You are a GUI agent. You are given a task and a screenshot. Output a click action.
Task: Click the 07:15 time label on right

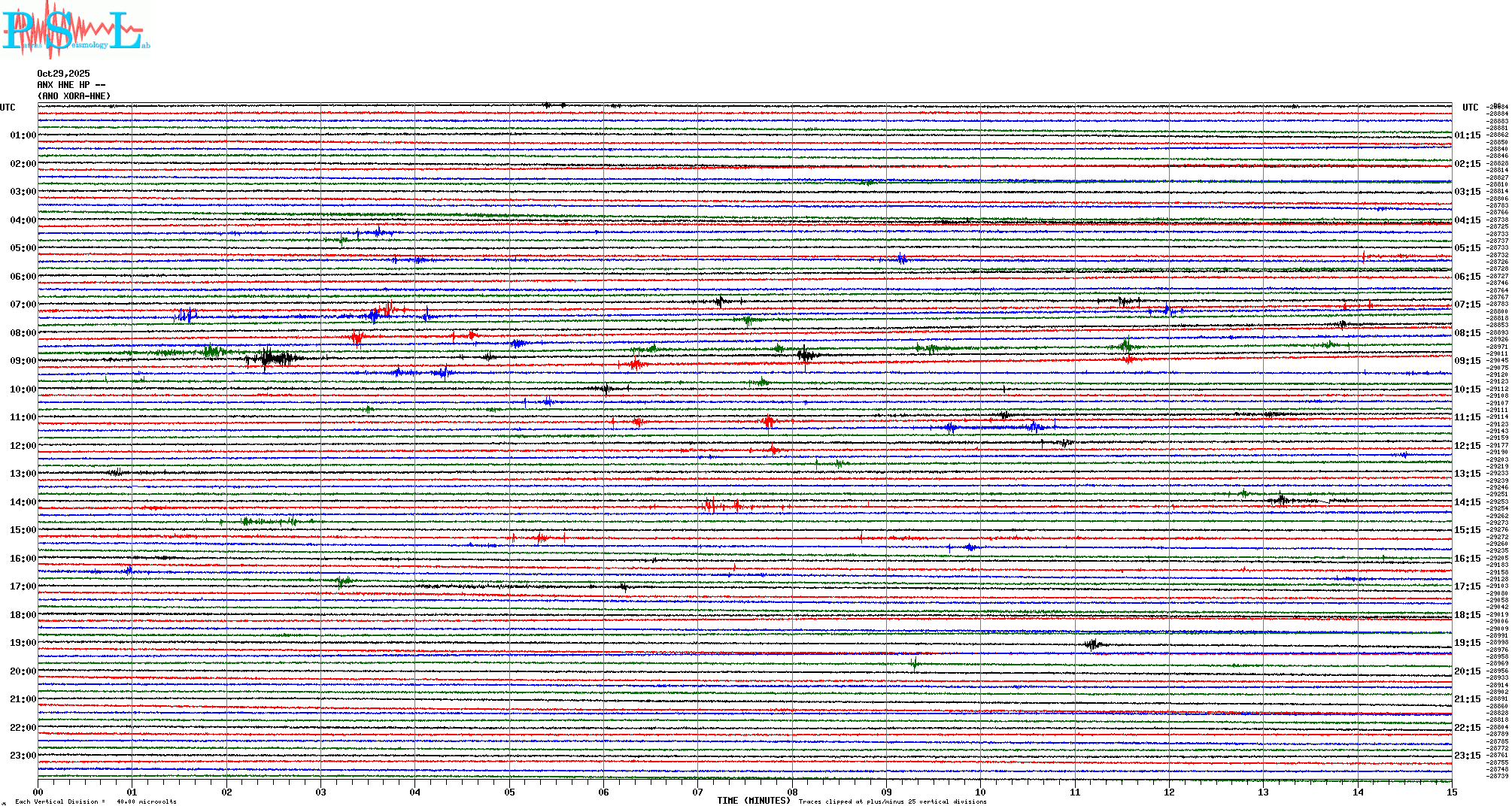1467,304
